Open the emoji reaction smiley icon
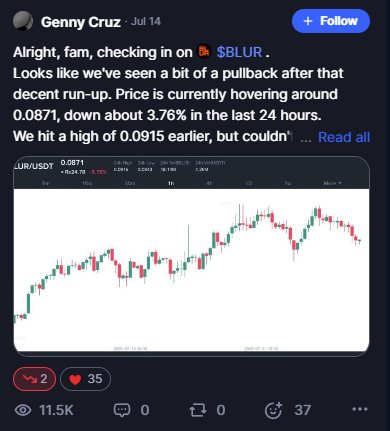Viewport: 390px width, 431px height. (273, 410)
